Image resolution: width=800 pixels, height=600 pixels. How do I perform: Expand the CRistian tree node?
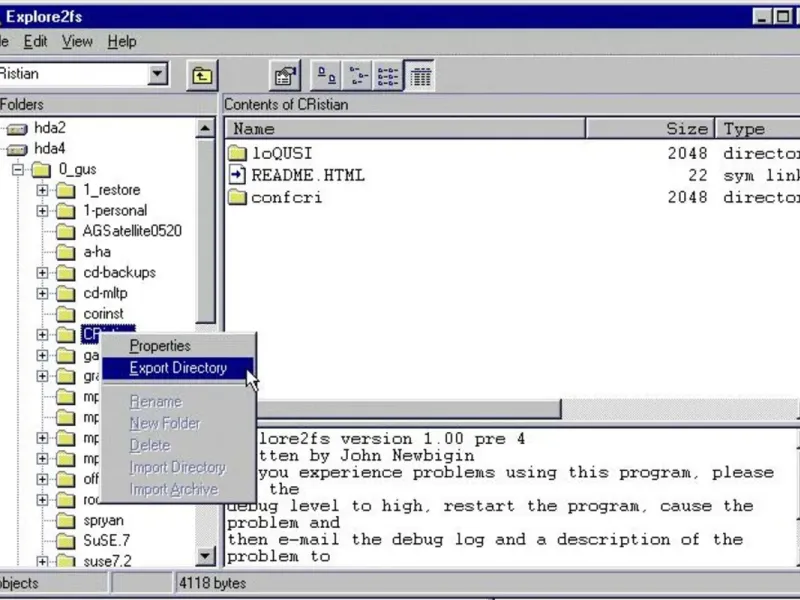click(x=42, y=335)
